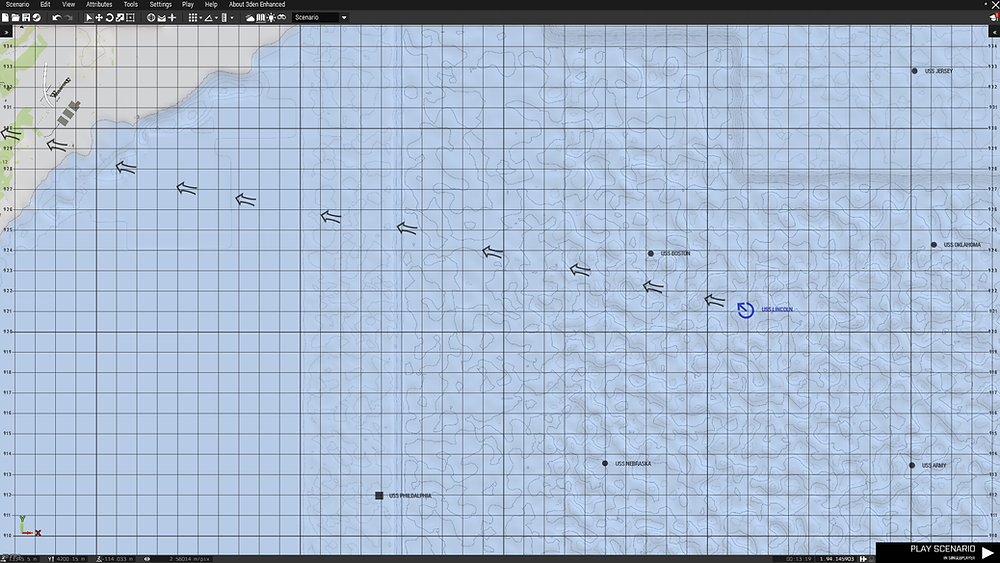The width and height of the screenshot is (1000, 563).
Task: Open the scaling grid dropdown arrow
Action: coord(232,18)
